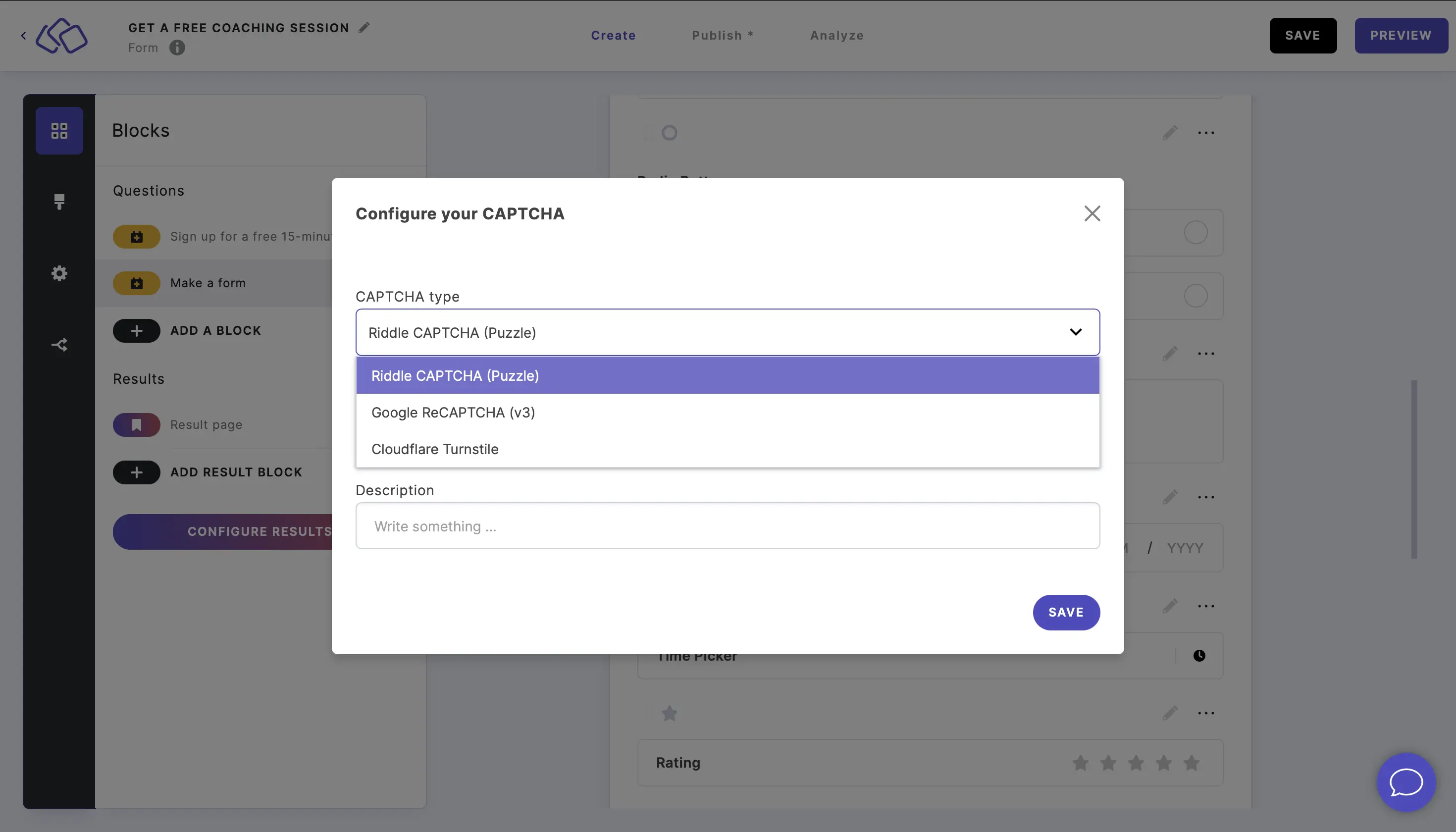1456x832 pixels.
Task: Edit the rating field via pencil icon
Action: pos(1170,713)
